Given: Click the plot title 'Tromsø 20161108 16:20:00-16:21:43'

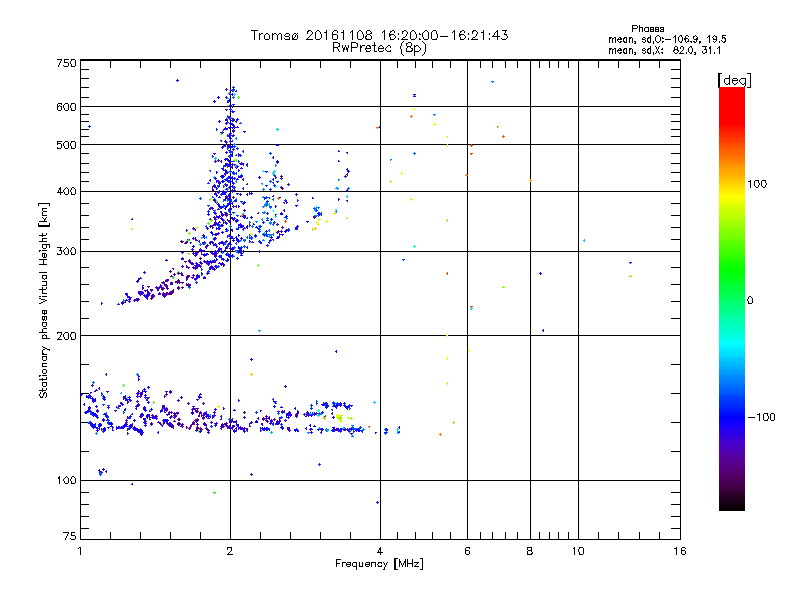Looking at the screenshot, I should tap(379, 35).
